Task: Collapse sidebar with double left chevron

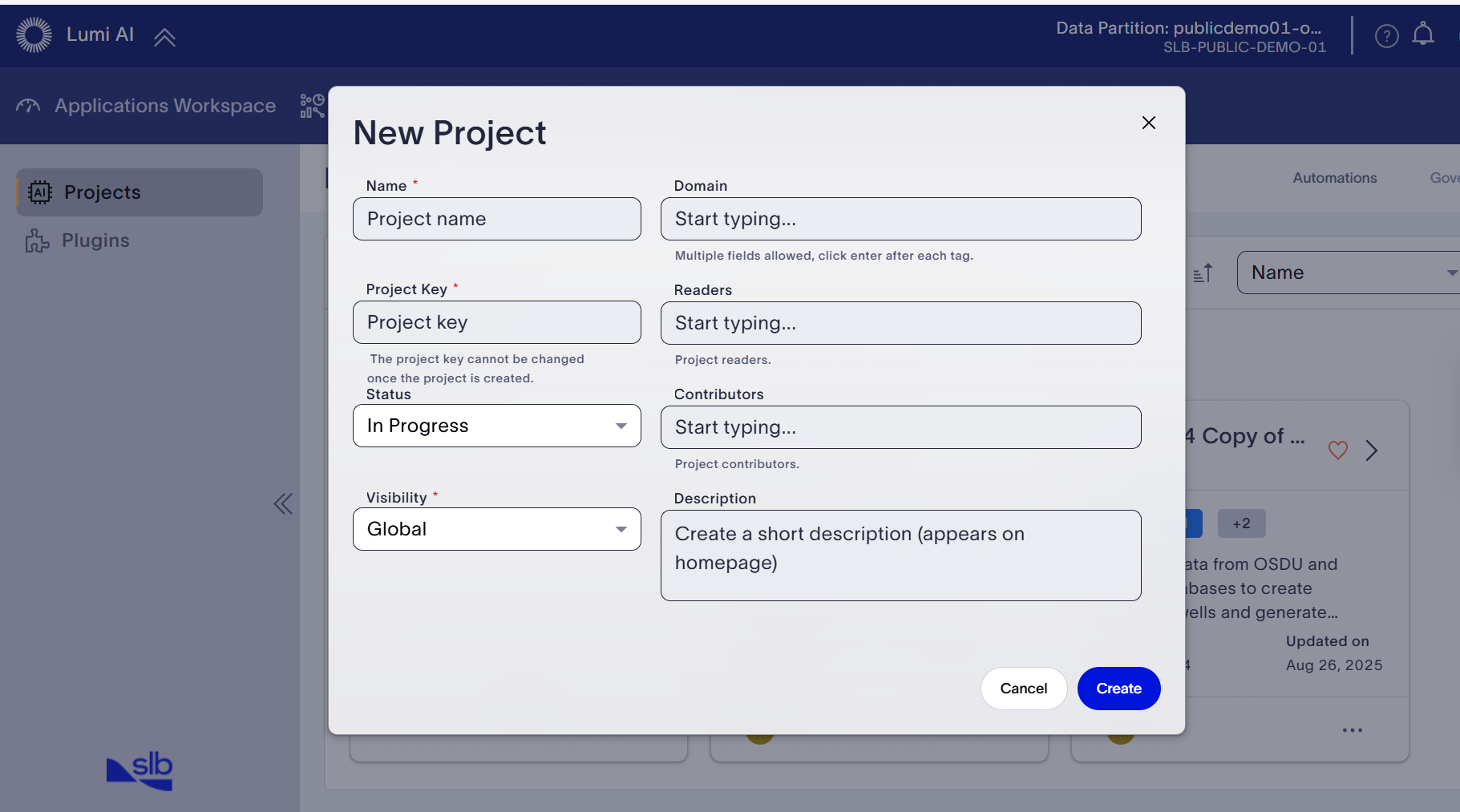Action: tap(283, 504)
